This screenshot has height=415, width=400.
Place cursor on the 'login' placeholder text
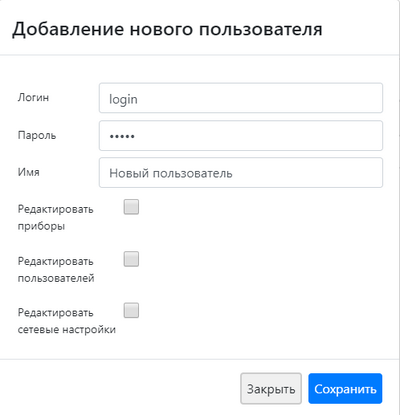point(123,100)
